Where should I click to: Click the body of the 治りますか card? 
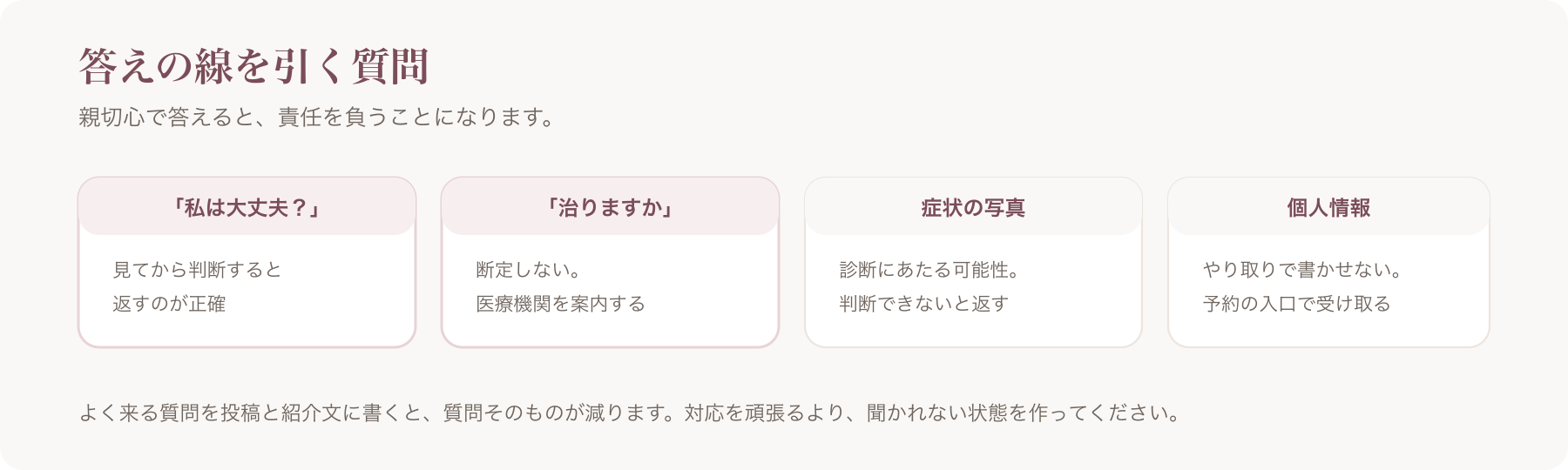(610, 290)
